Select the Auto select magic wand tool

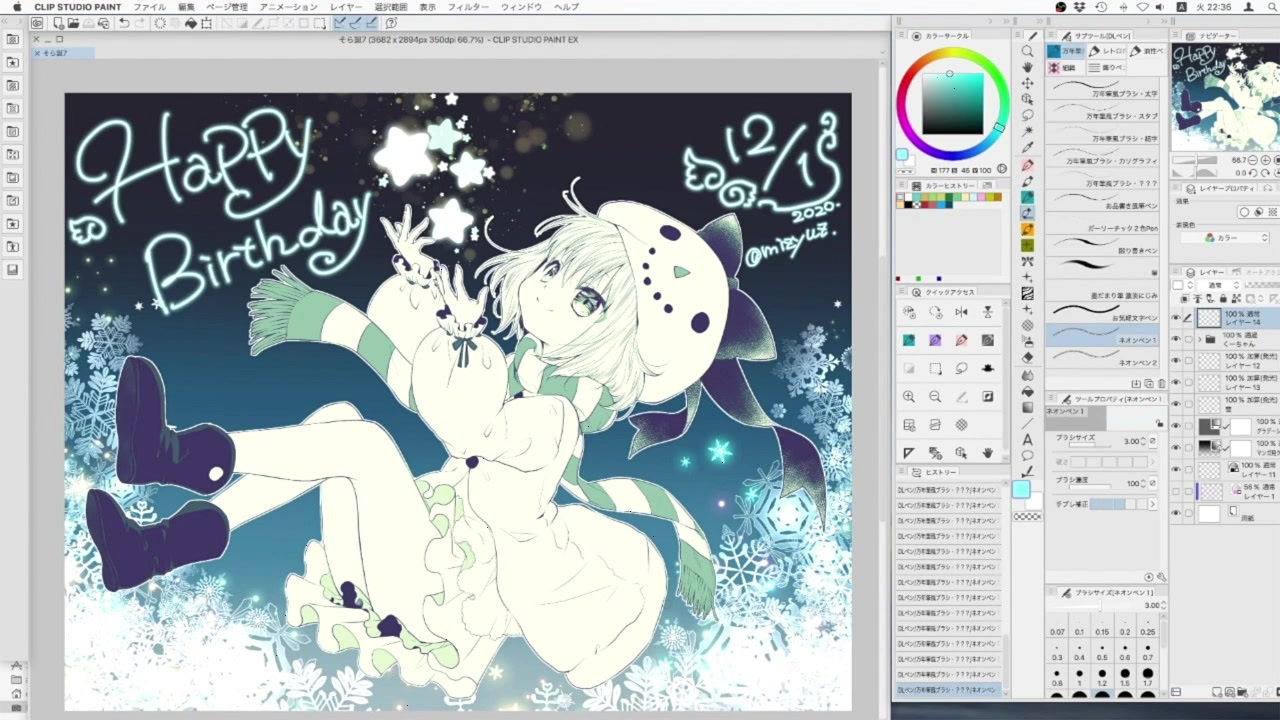pyautogui.click(x=1027, y=132)
